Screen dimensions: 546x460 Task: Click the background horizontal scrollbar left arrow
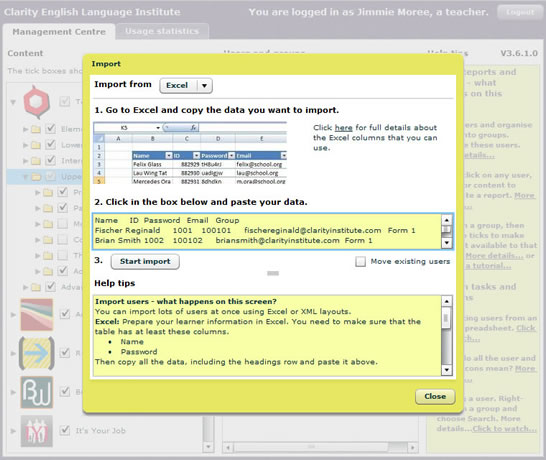point(228,447)
